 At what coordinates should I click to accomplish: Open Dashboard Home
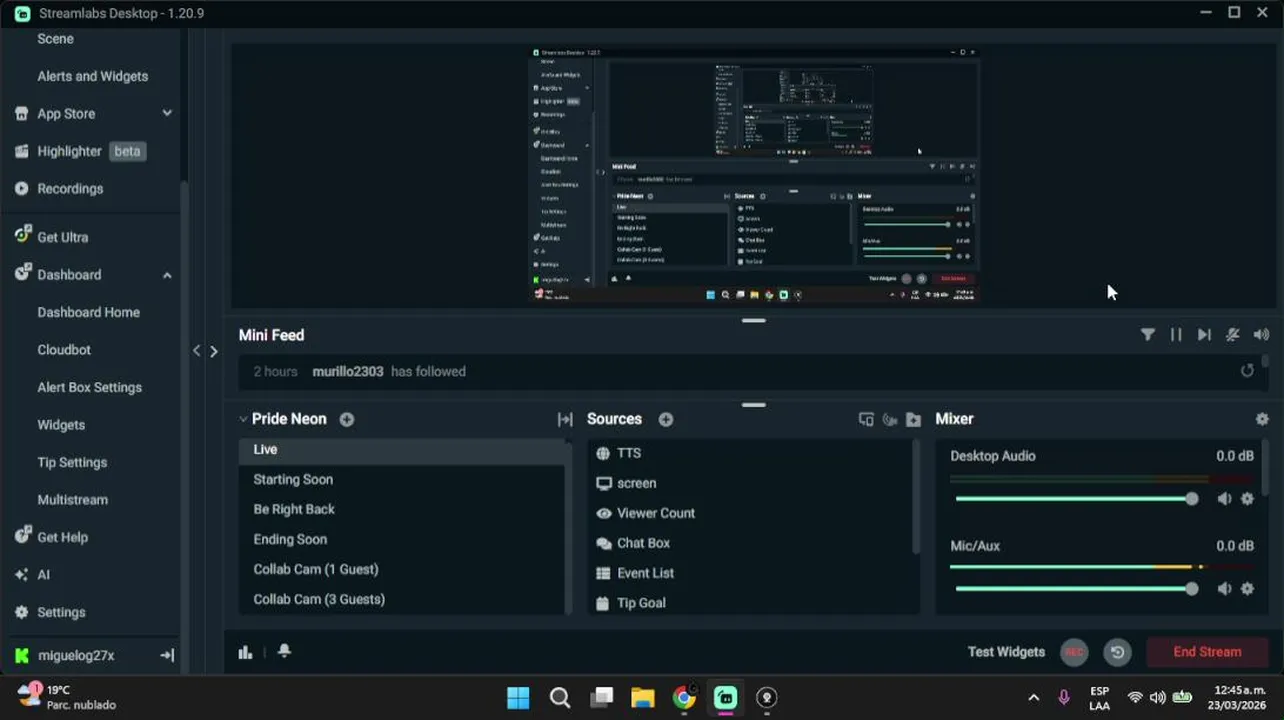point(88,312)
